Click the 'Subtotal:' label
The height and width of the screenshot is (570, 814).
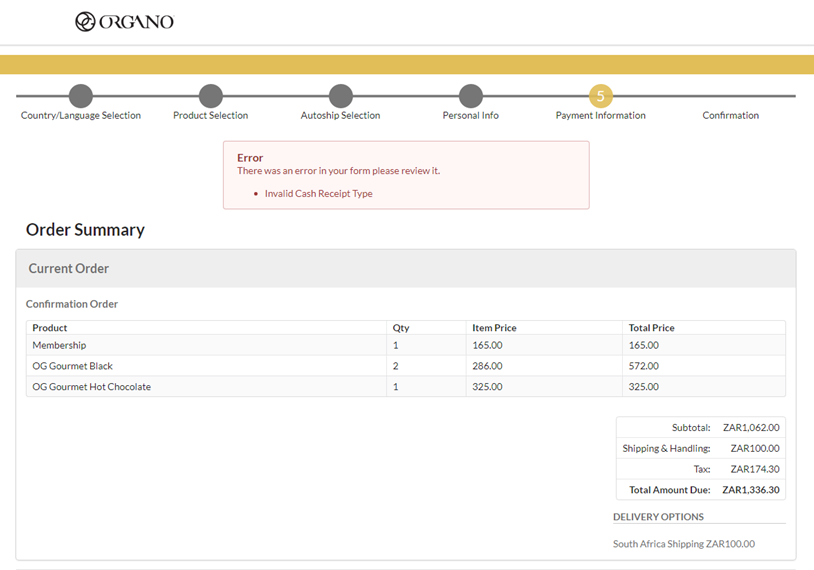point(691,428)
